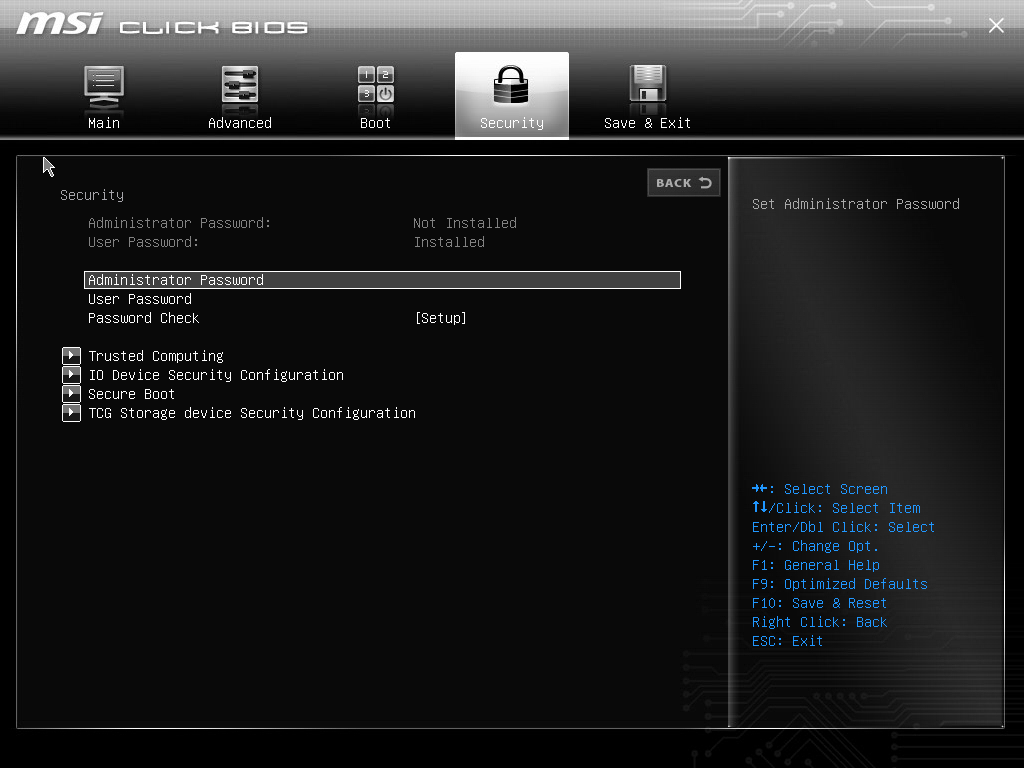The image size is (1024, 768).
Task: Select the Administrator Password entry
Action: pos(176,280)
